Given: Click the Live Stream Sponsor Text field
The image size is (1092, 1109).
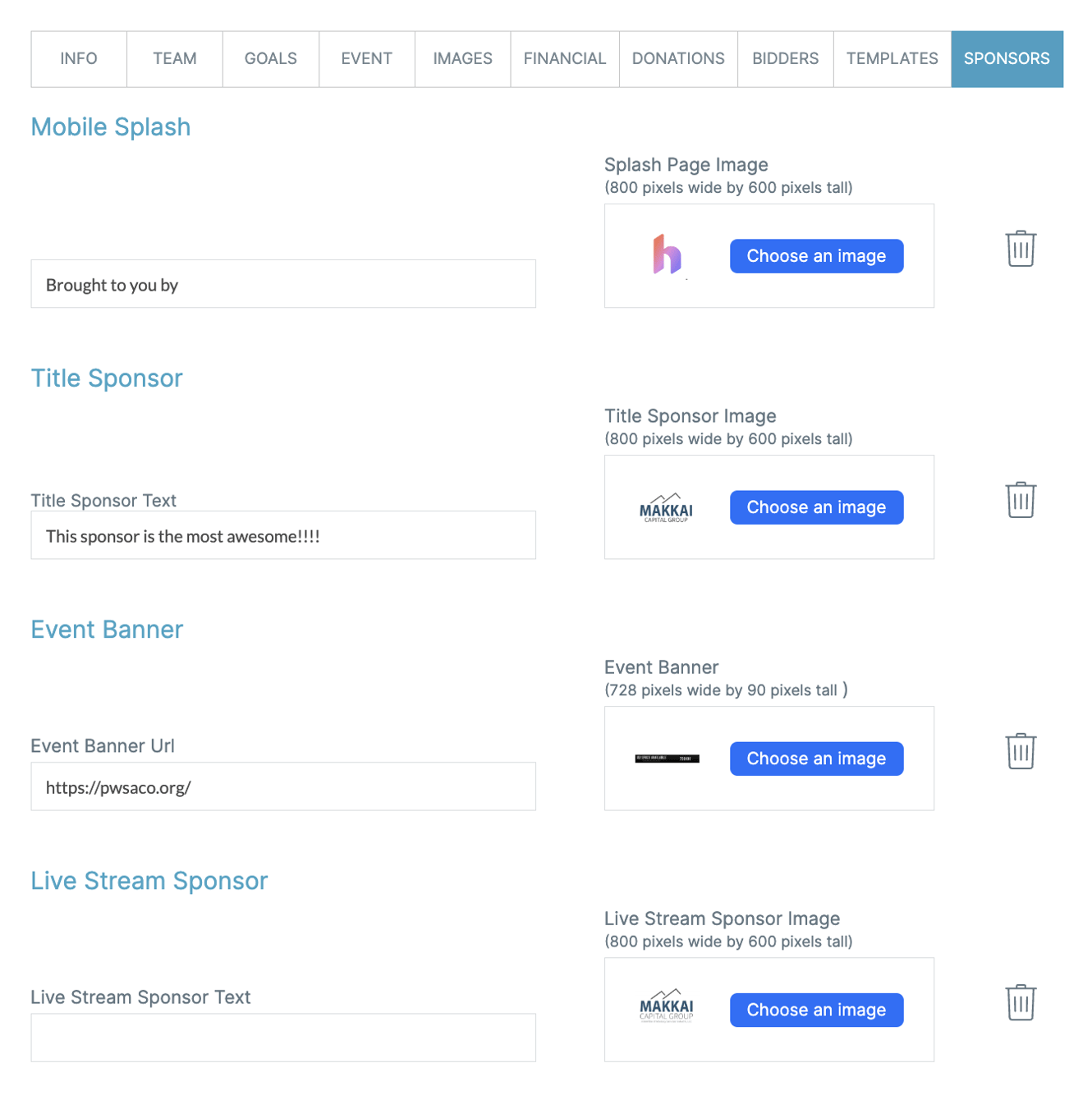Looking at the screenshot, I should coord(283,1038).
